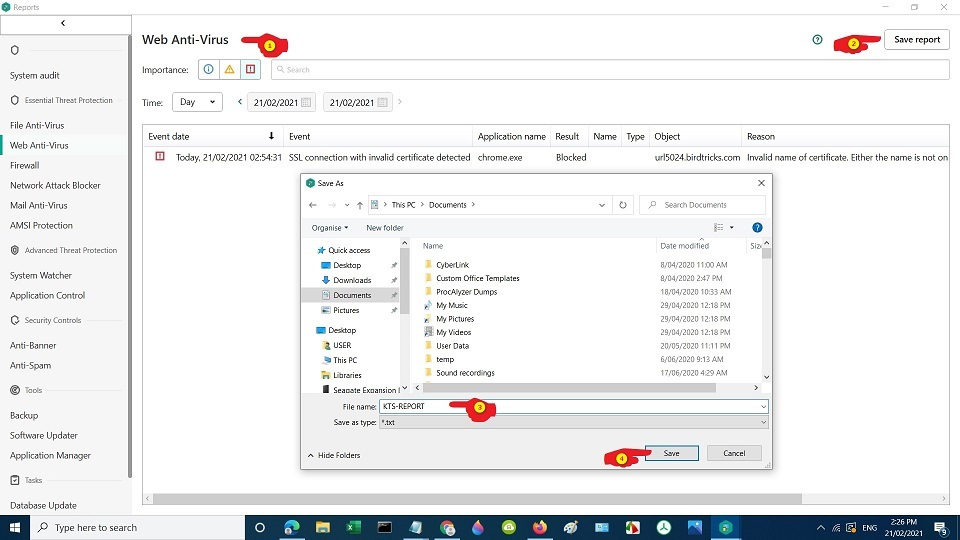This screenshot has height=540, width=960.
Task: Open the File name dropdown arrow
Action: coord(763,406)
